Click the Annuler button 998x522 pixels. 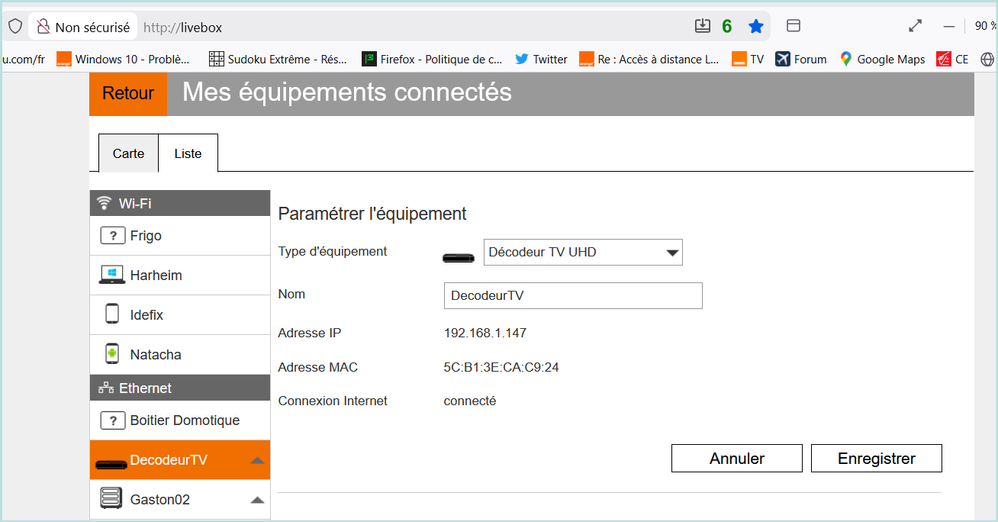736,458
